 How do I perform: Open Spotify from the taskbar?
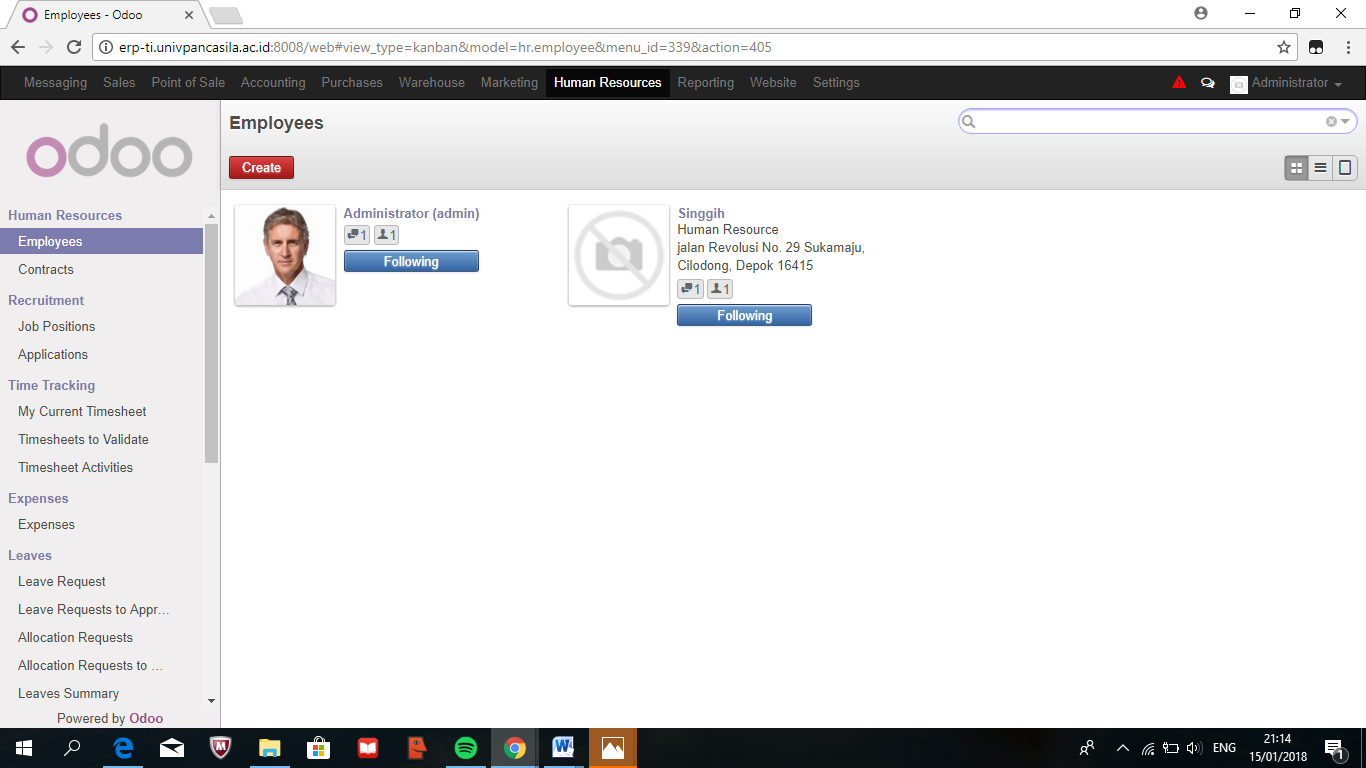tap(466, 748)
